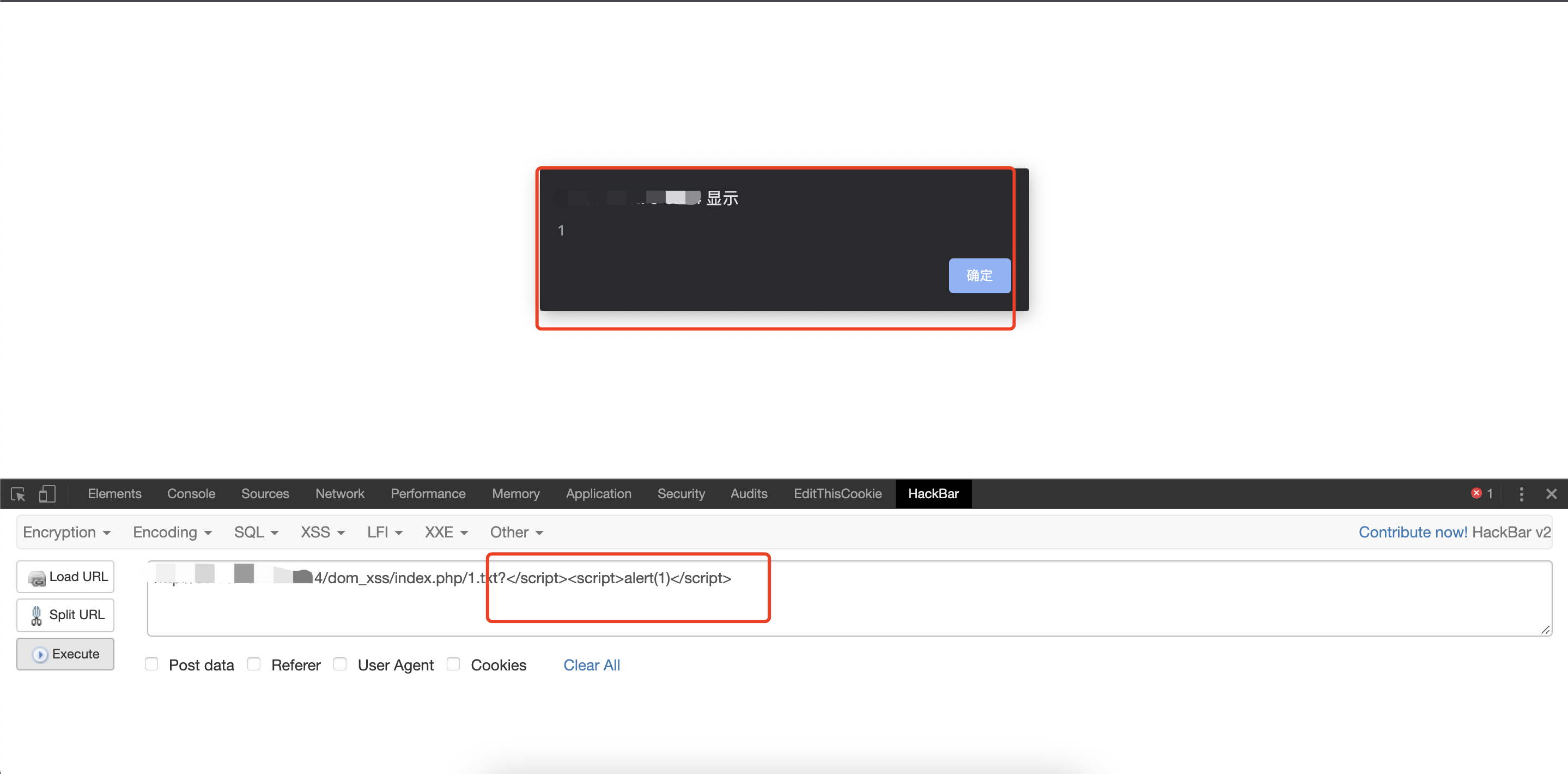Screen dimensions: 1568x774
Task: Switch to the Console tab
Action: point(191,494)
